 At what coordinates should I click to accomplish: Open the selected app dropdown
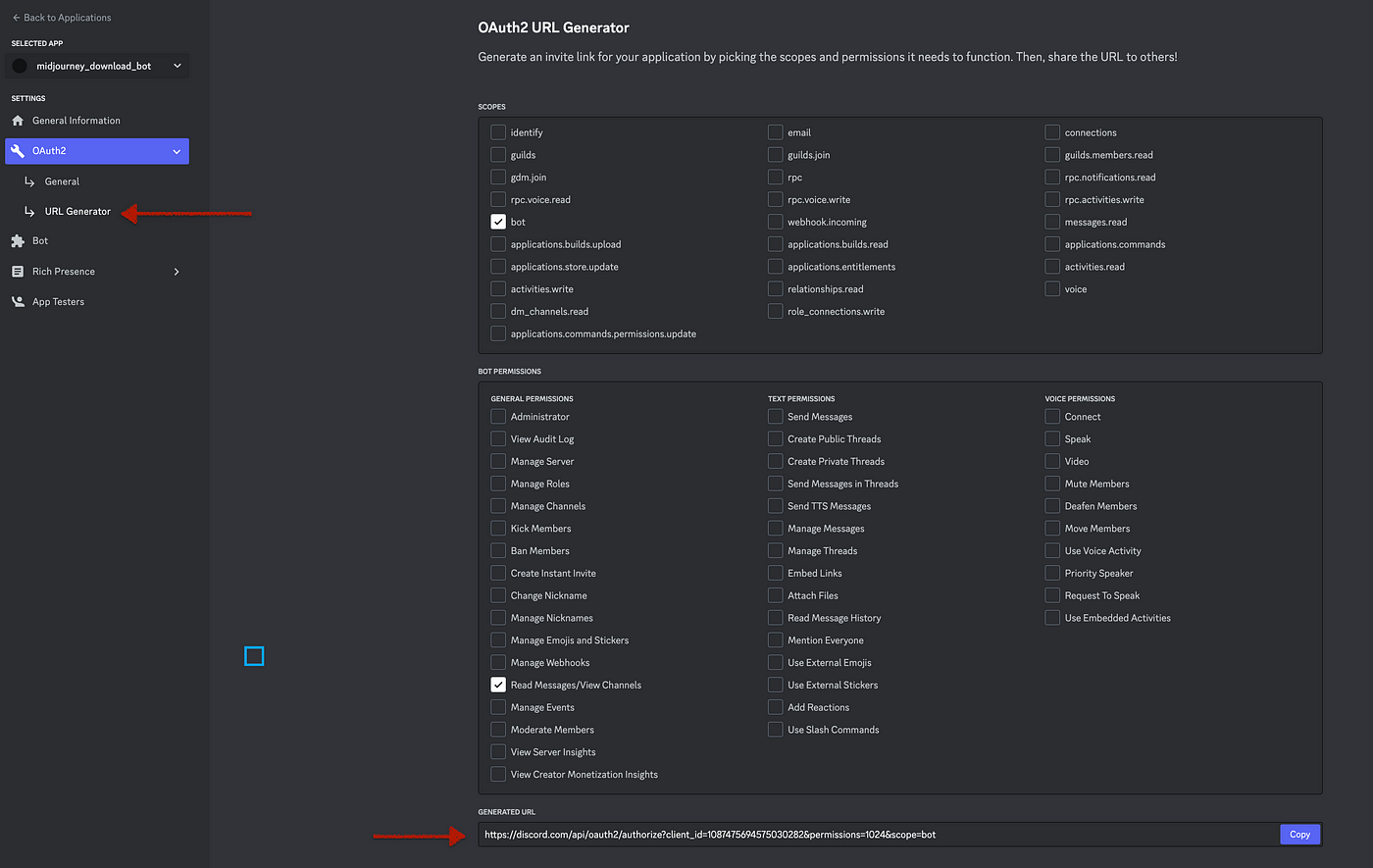(x=97, y=66)
